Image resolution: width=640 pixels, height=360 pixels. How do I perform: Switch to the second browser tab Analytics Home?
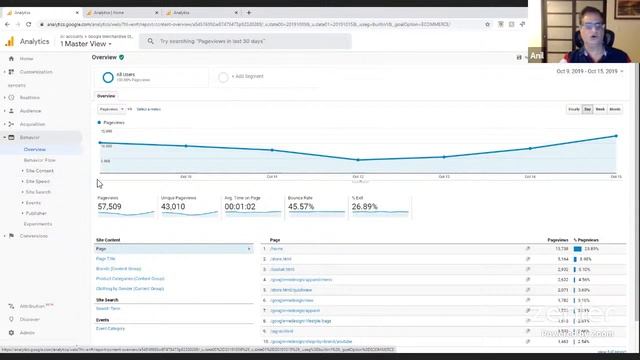click(x=121, y=13)
